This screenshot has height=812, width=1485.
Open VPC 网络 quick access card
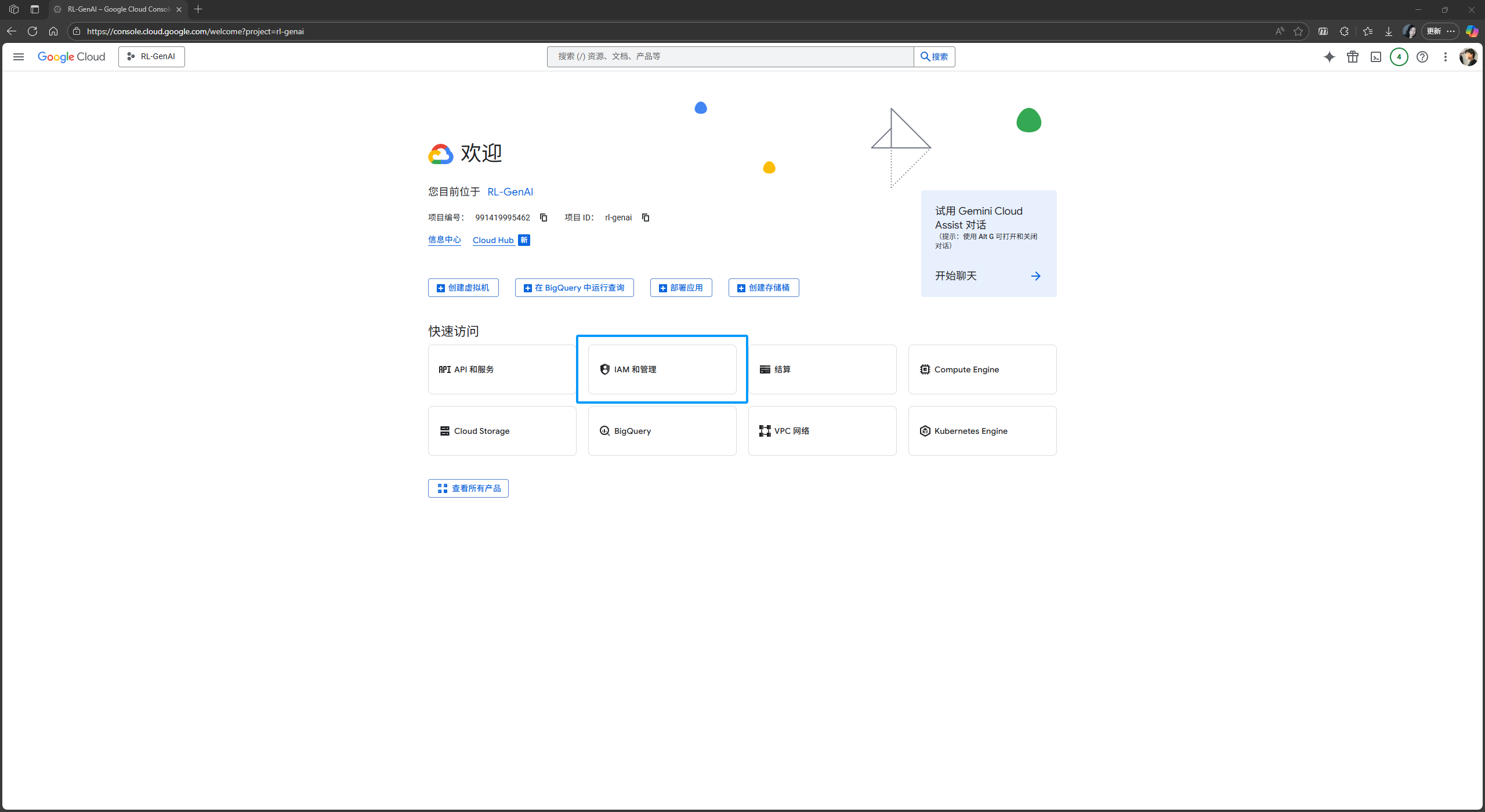click(822, 431)
